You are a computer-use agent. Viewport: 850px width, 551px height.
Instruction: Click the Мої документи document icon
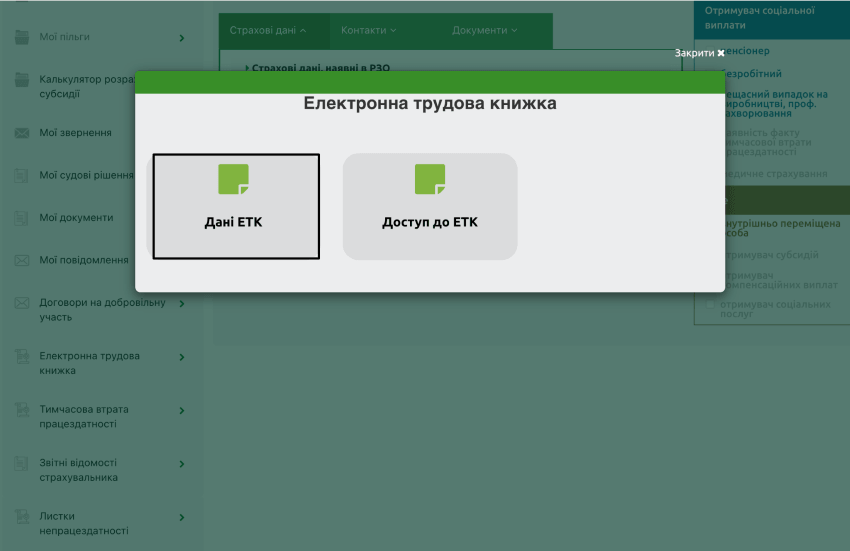[x=21, y=218]
